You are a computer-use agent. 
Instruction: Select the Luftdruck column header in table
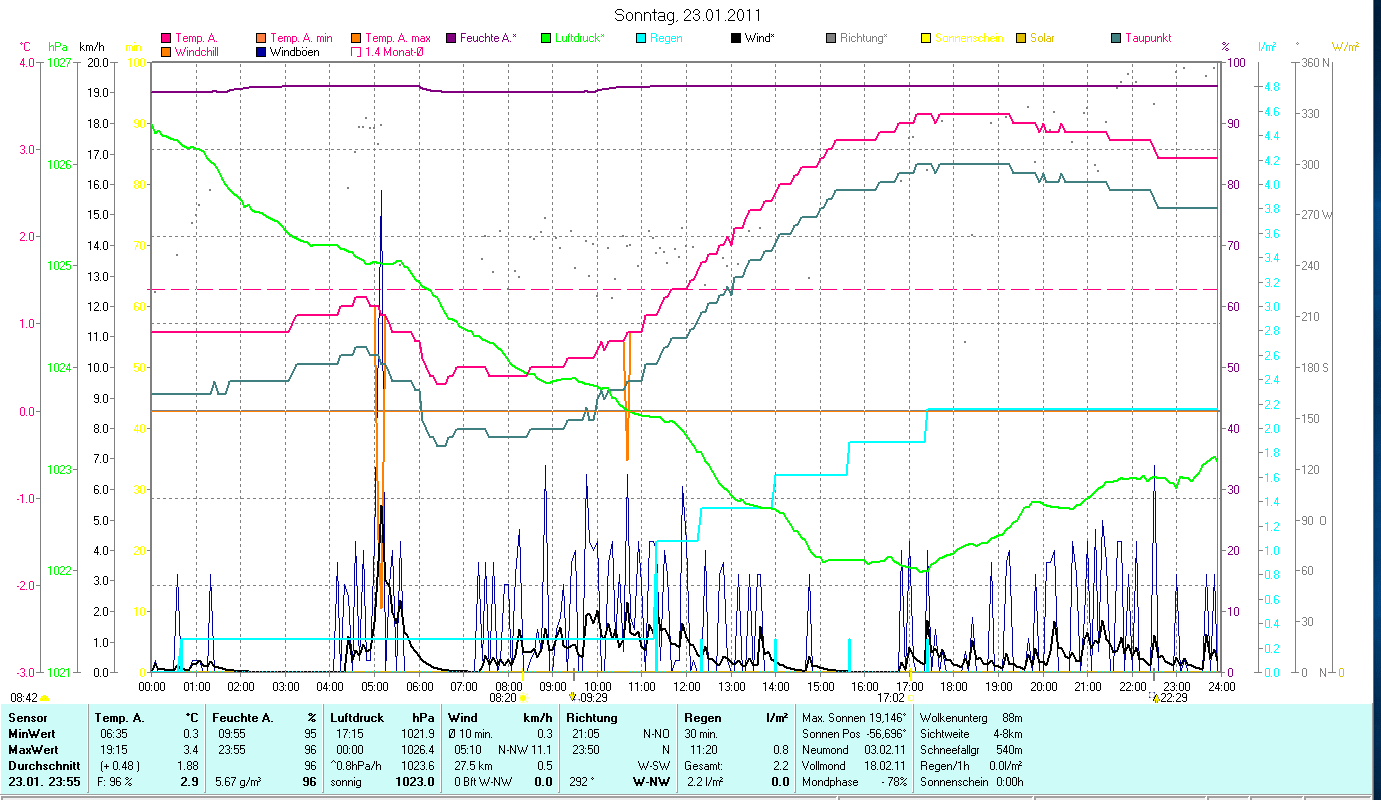(x=356, y=717)
